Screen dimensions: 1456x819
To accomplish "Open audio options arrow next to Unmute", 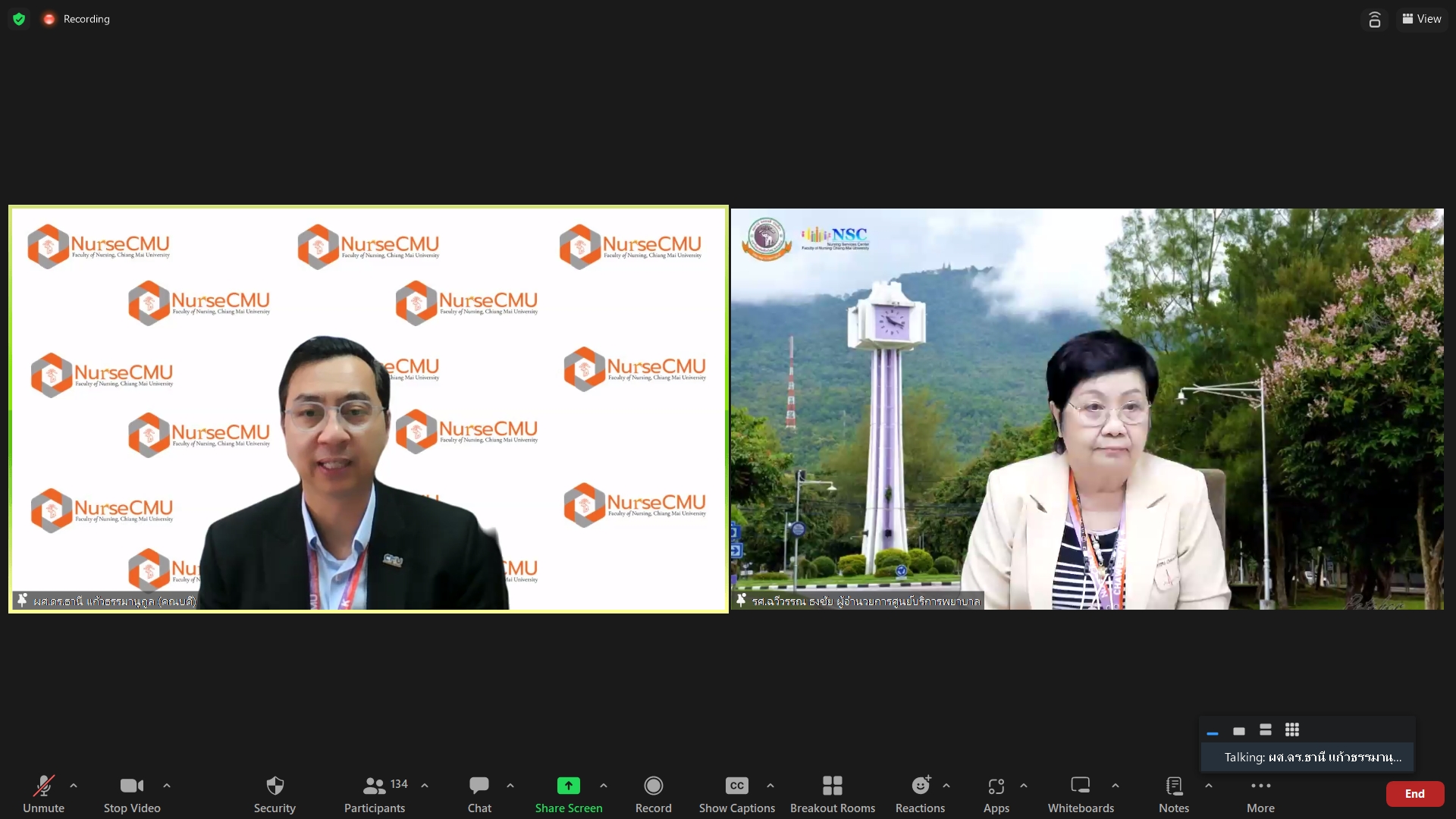I will 74,786.
